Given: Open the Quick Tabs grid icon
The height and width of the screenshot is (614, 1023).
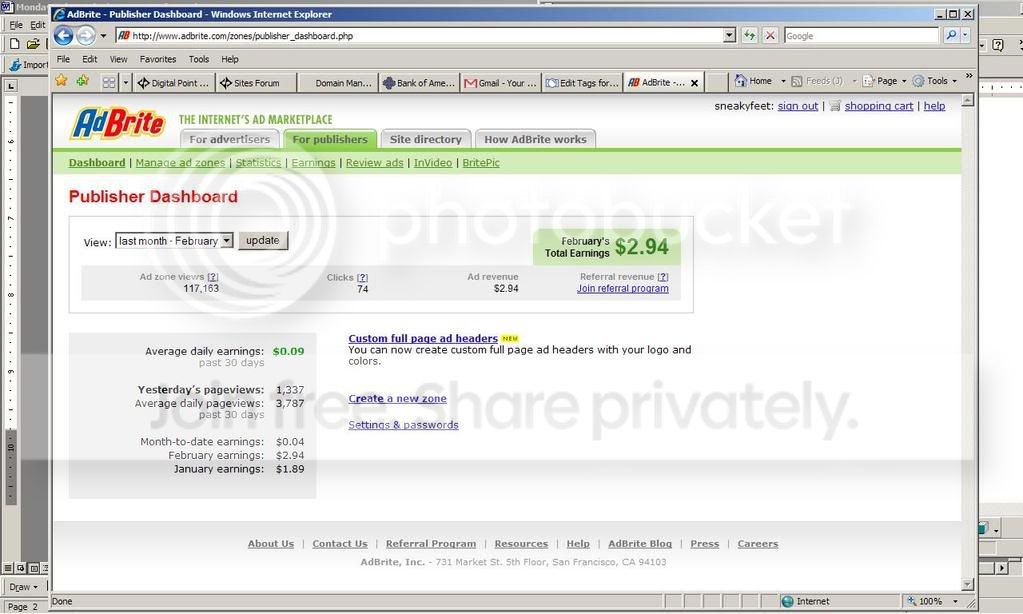Looking at the screenshot, I should click(x=109, y=83).
